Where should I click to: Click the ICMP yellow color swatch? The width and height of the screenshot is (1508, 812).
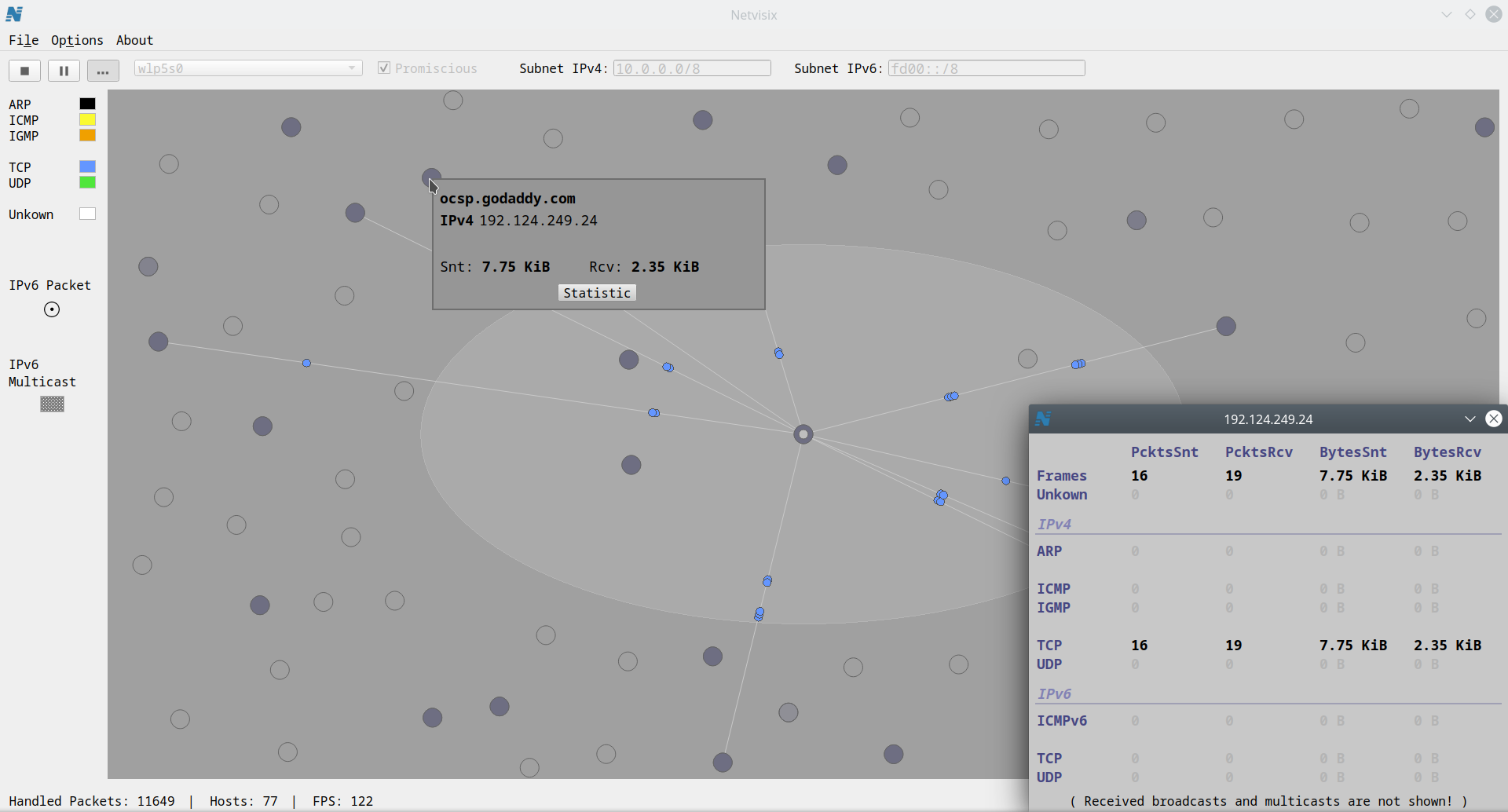tap(87, 119)
